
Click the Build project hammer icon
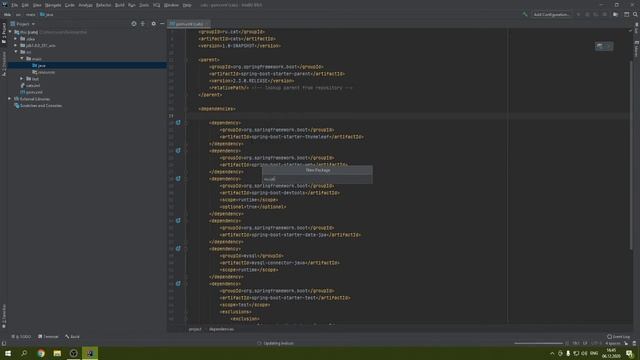[x=525, y=14]
